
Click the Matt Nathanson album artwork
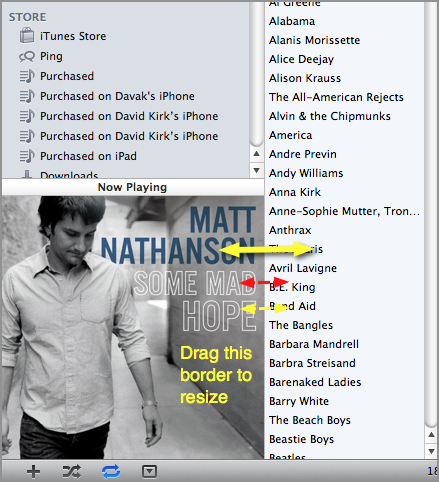133,327
